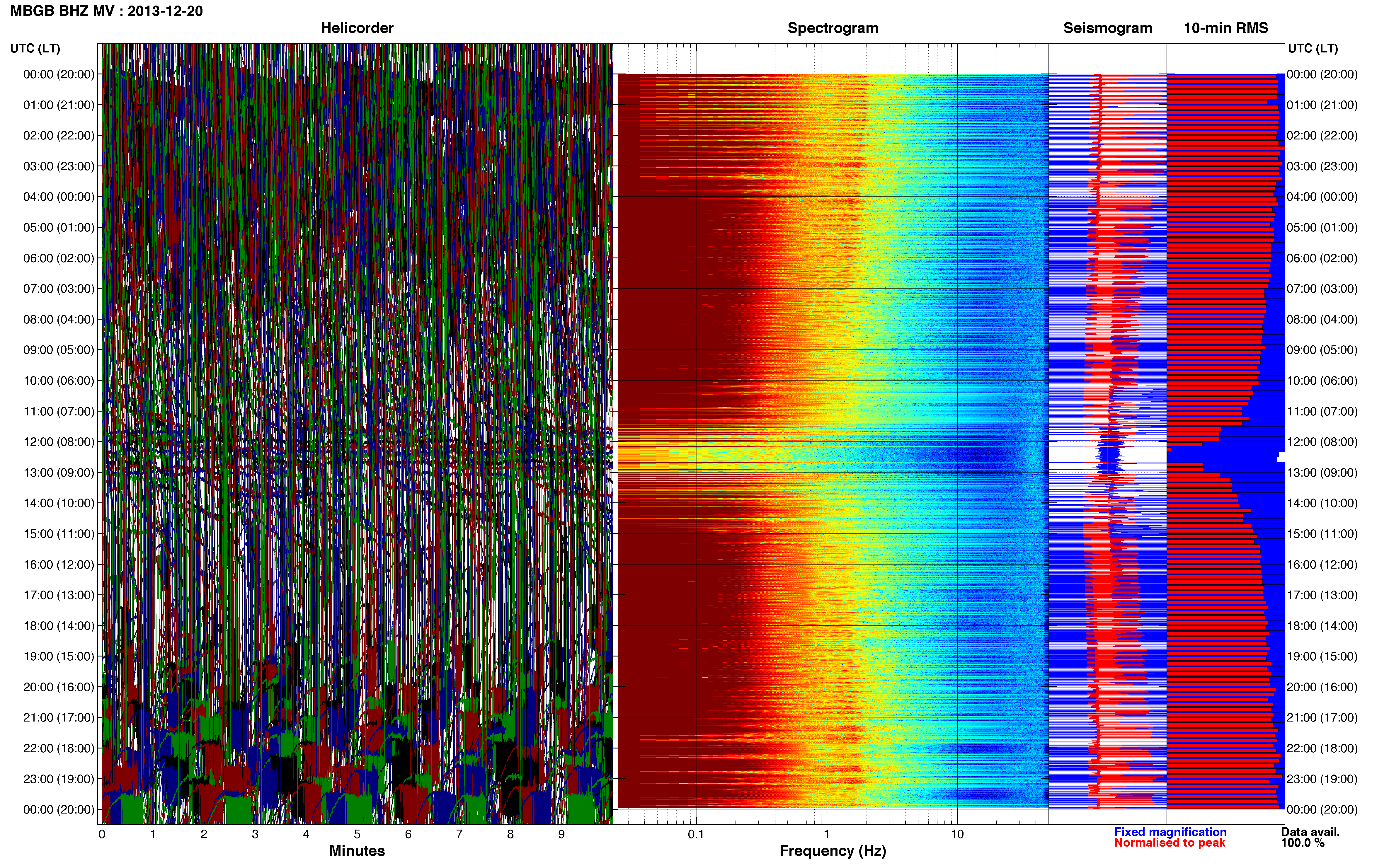This screenshot has height=868, width=1389.
Task: Click frequency tick label '1' under spectrogram
Action: tap(826, 834)
